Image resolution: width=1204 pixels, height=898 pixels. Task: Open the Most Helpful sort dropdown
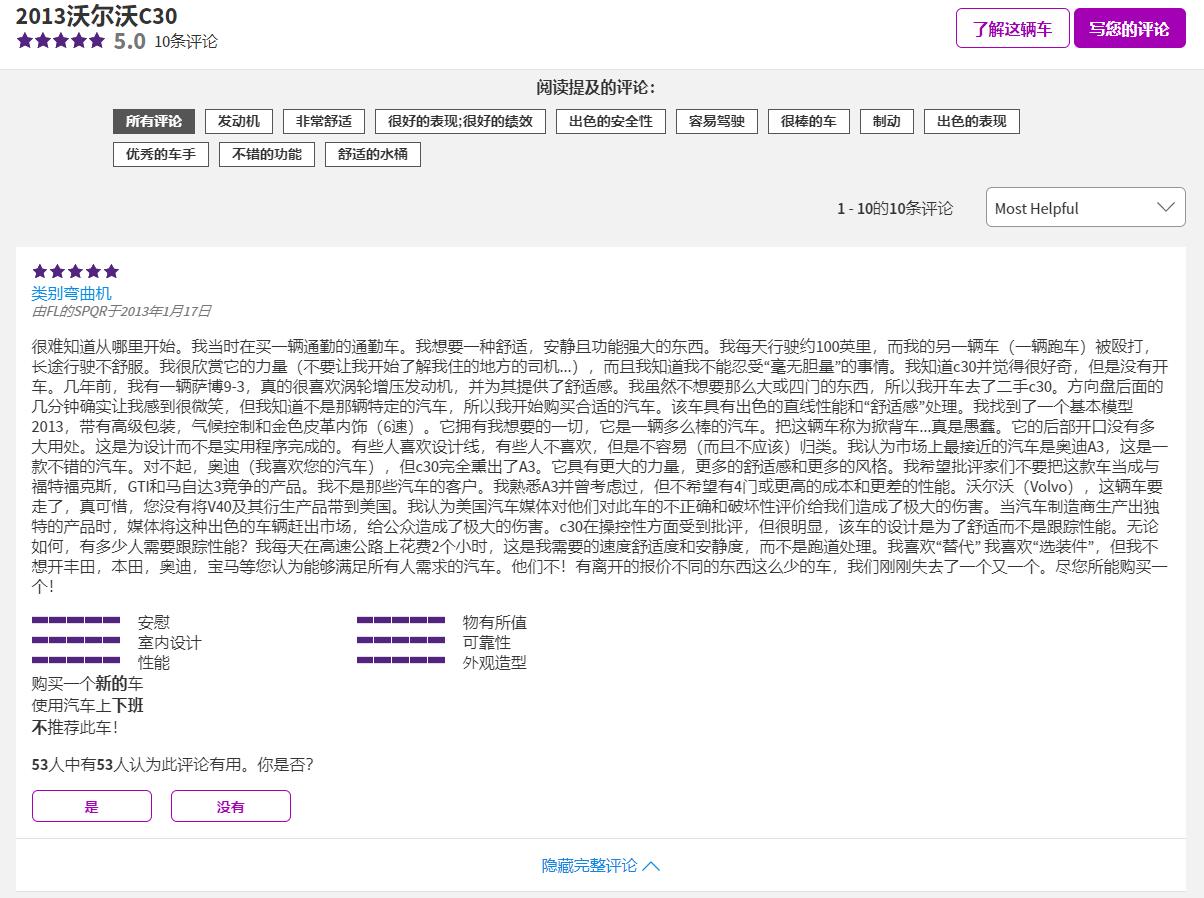click(x=1085, y=207)
